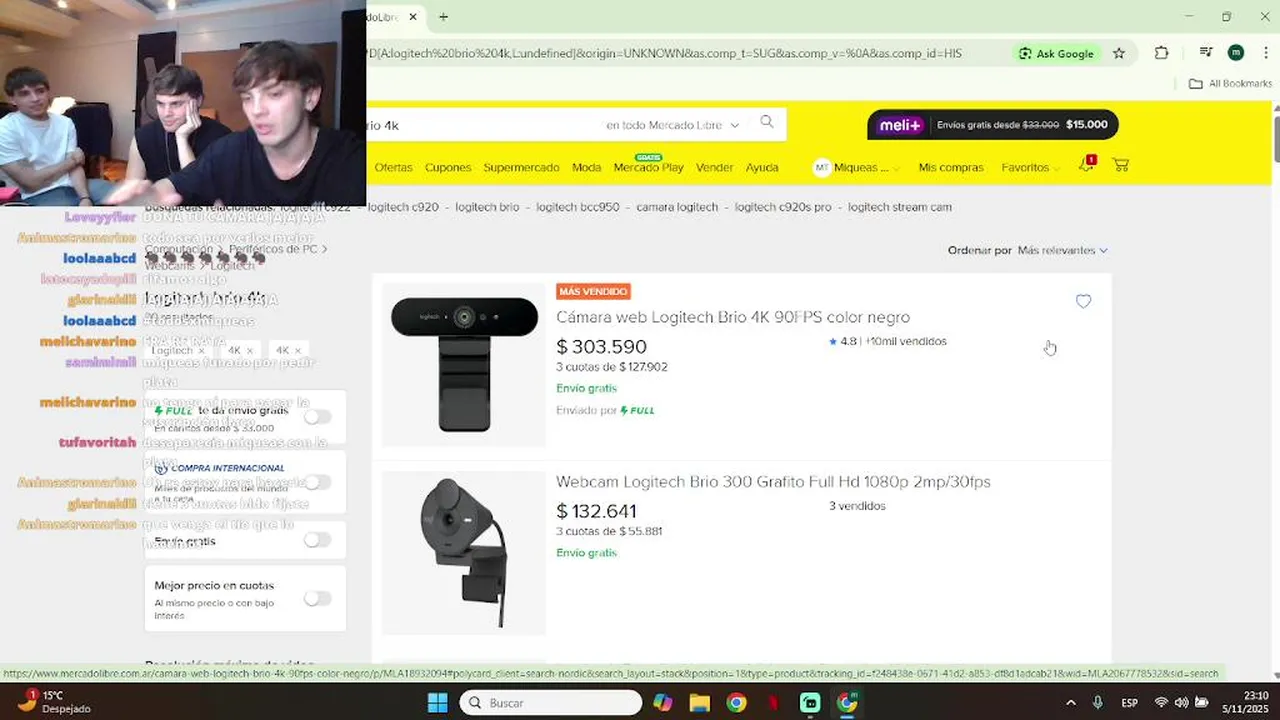Screen dimensions: 1280x720
Task: Go to Ofertas in the nav
Action: [393, 167]
